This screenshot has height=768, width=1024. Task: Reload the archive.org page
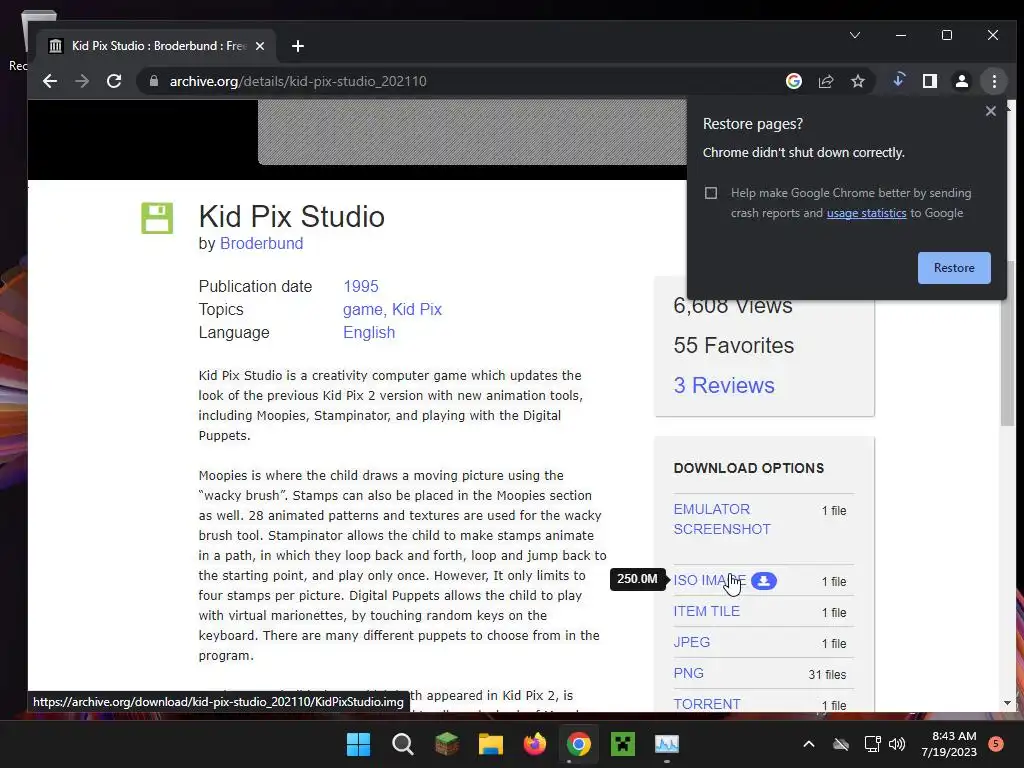[x=114, y=81]
